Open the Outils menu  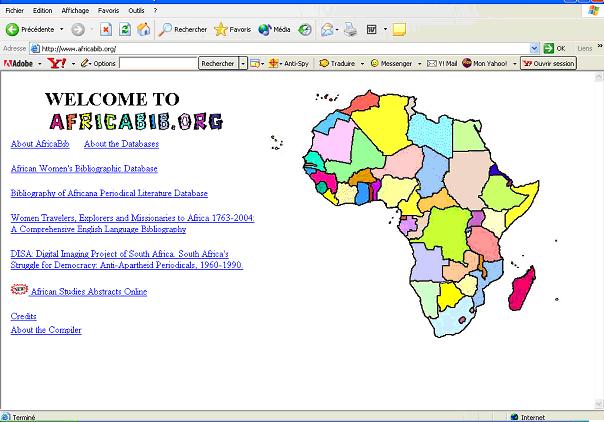(136, 10)
